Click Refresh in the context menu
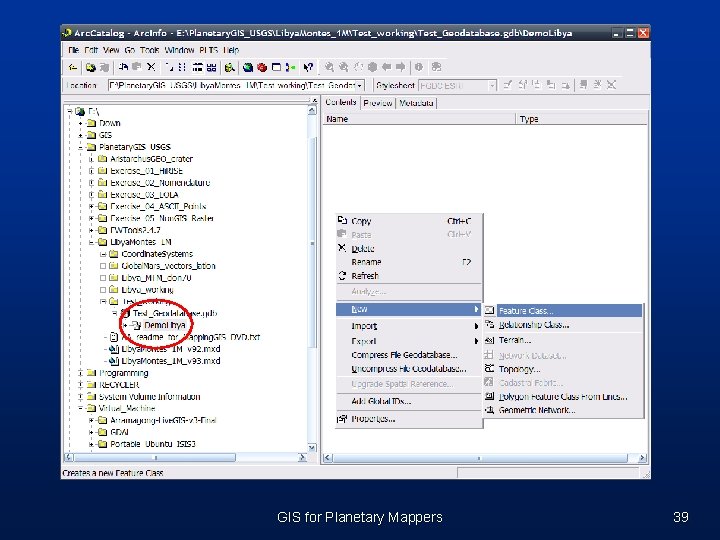This screenshot has width=720, height=540. point(409,276)
